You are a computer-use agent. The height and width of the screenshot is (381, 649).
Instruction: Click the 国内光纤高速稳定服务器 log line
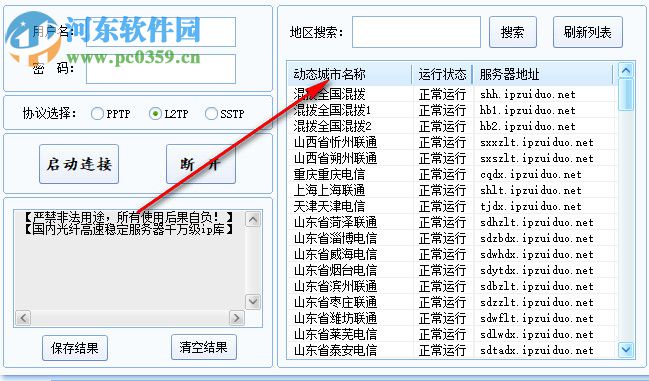click(x=128, y=229)
